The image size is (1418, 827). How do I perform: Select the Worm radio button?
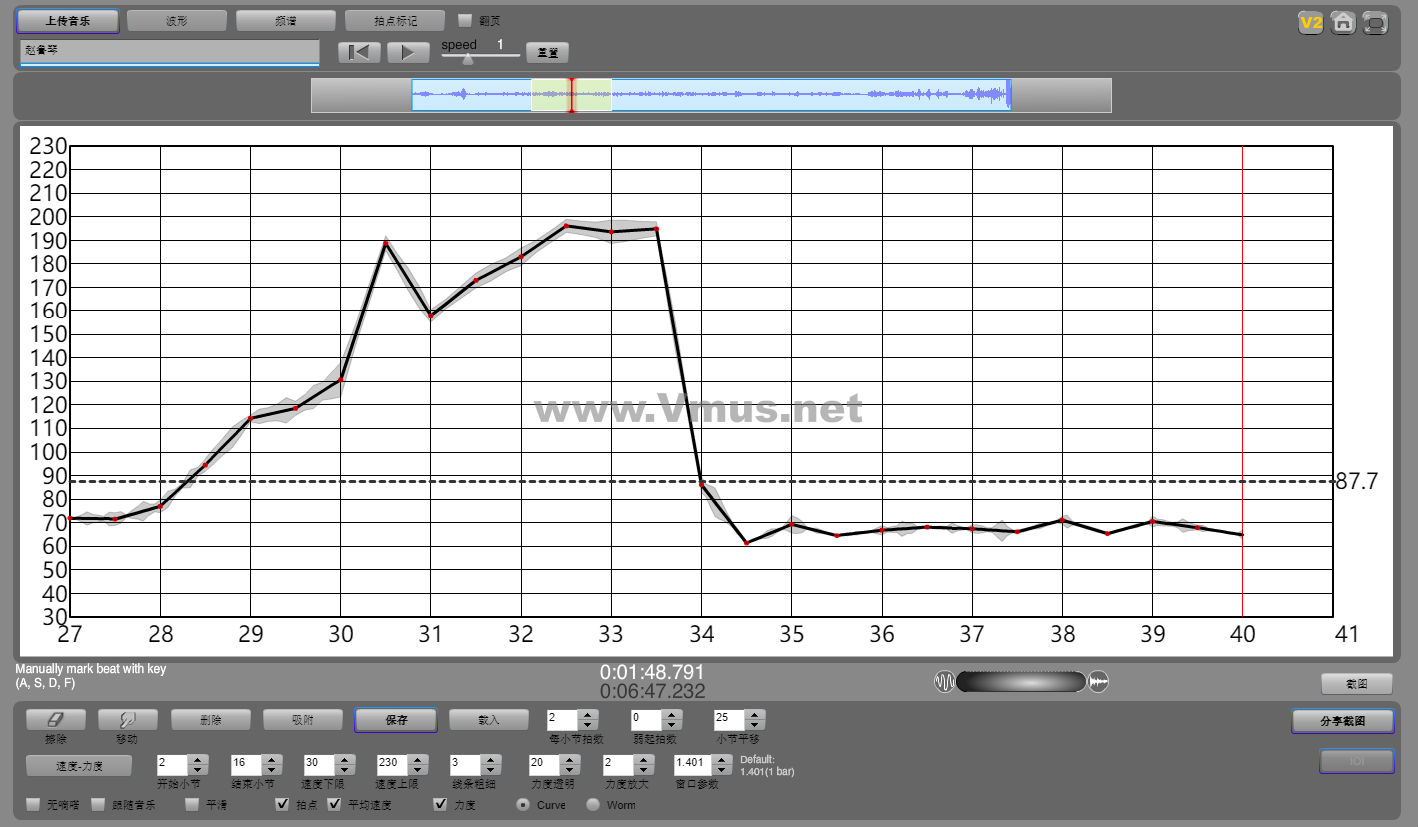pyautogui.click(x=593, y=804)
